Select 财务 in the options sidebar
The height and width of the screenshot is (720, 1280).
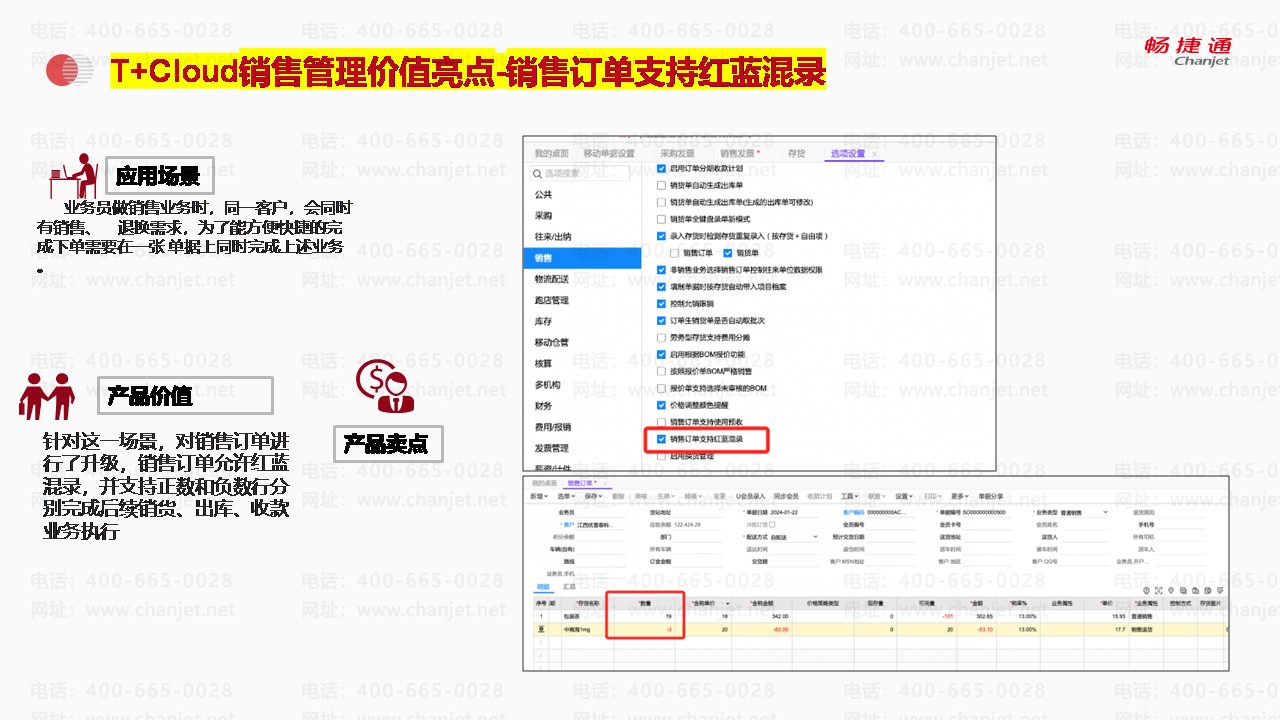pyautogui.click(x=543, y=406)
